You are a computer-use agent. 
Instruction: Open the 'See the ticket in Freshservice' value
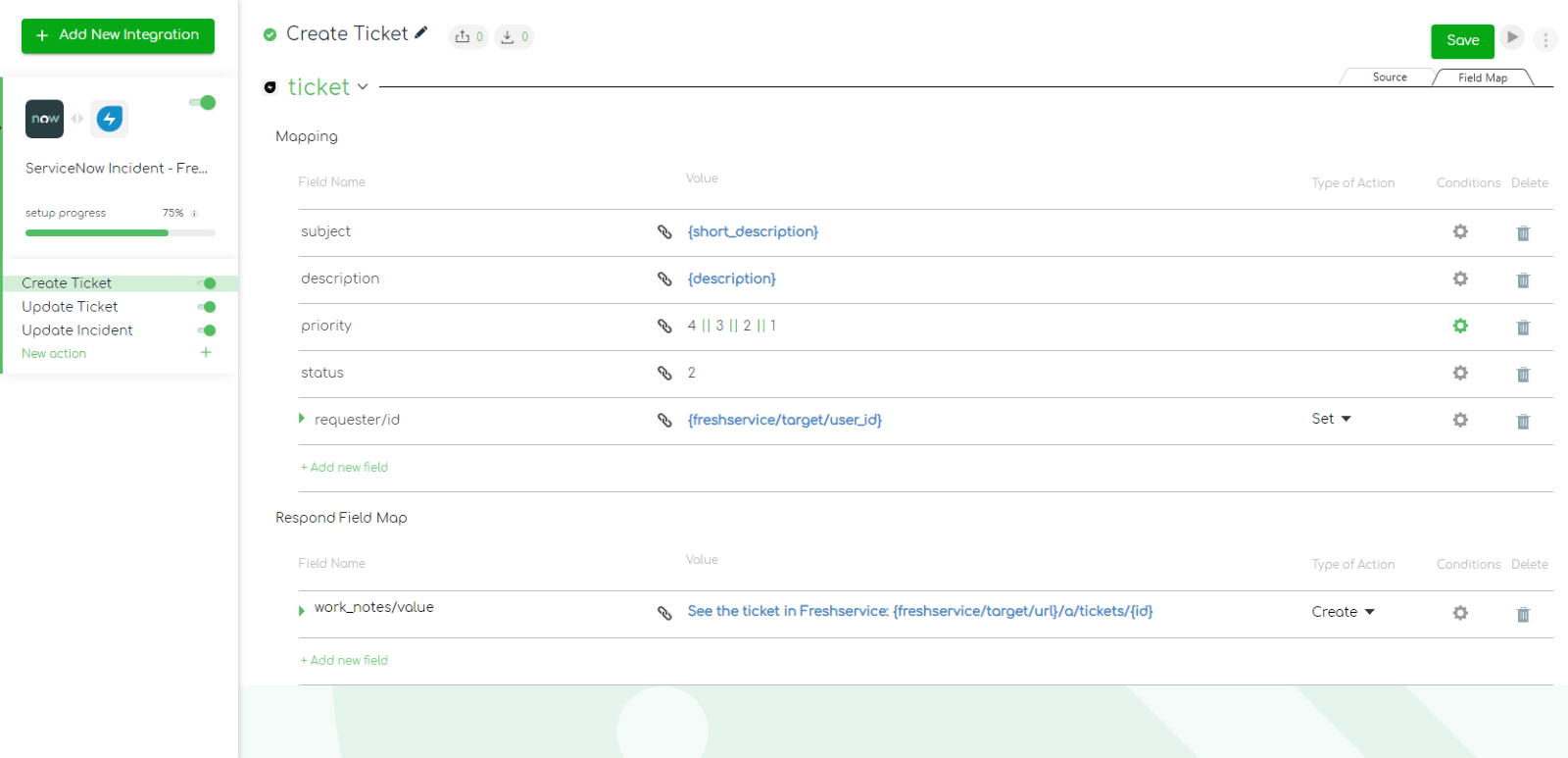click(x=920, y=611)
